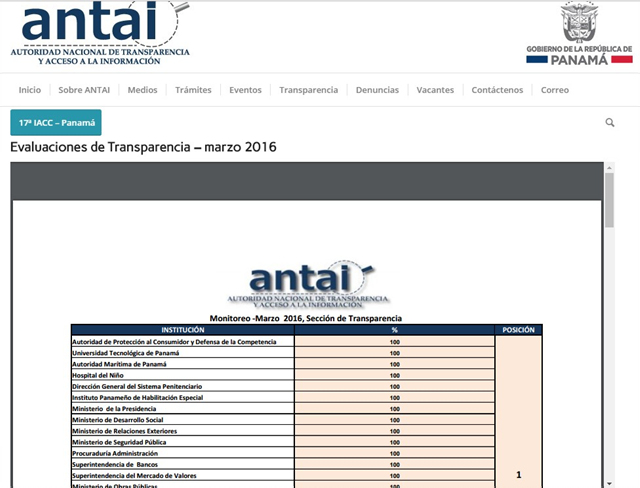Open the Vacantes menu

pyautogui.click(x=435, y=90)
